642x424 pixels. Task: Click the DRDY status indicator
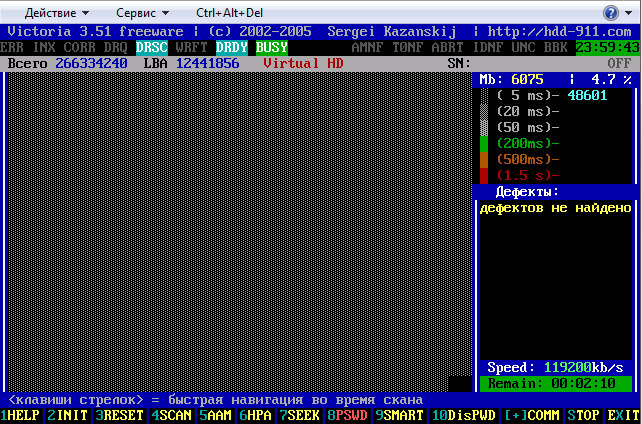click(x=232, y=48)
